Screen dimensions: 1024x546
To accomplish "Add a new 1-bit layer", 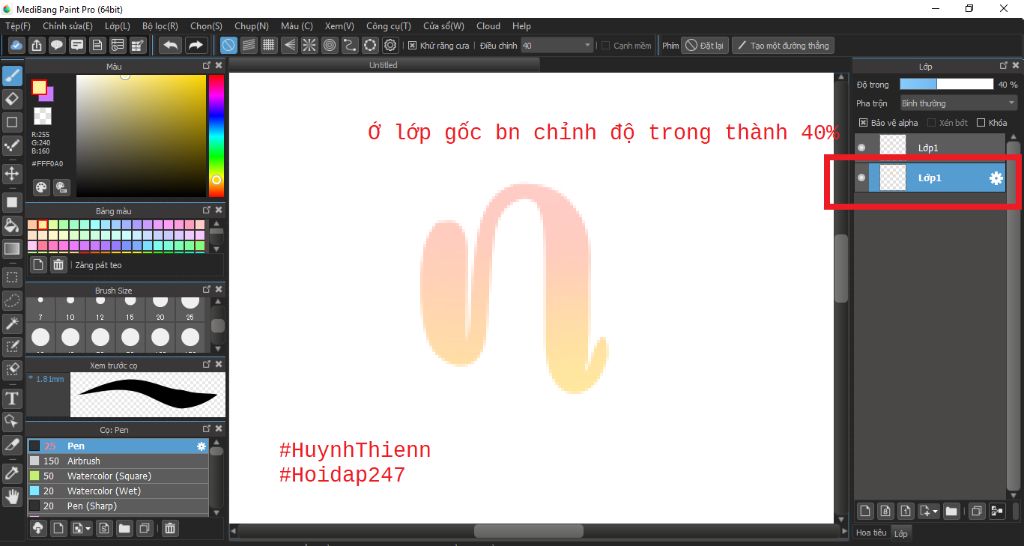I will pos(905,511).
